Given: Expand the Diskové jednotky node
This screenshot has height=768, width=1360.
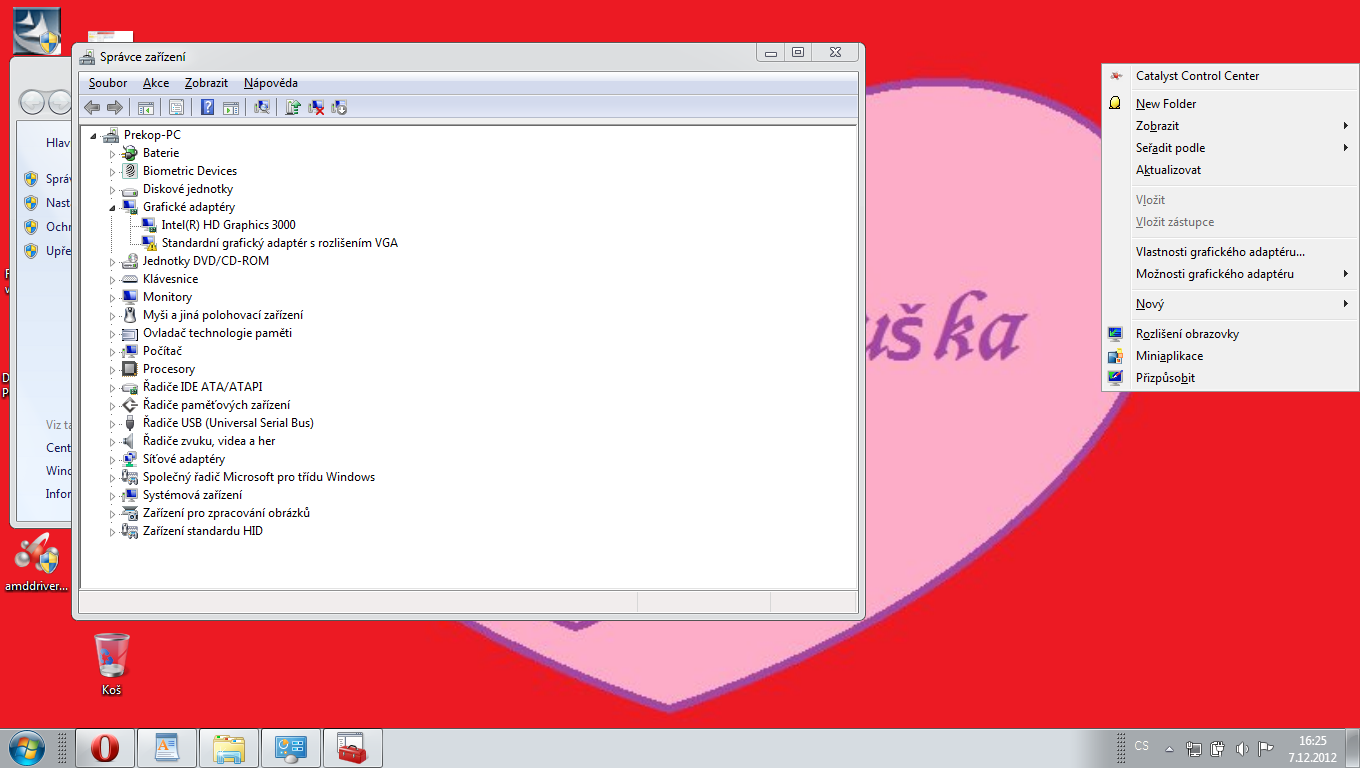Looking at the screenshot, I should click(113, 189).
